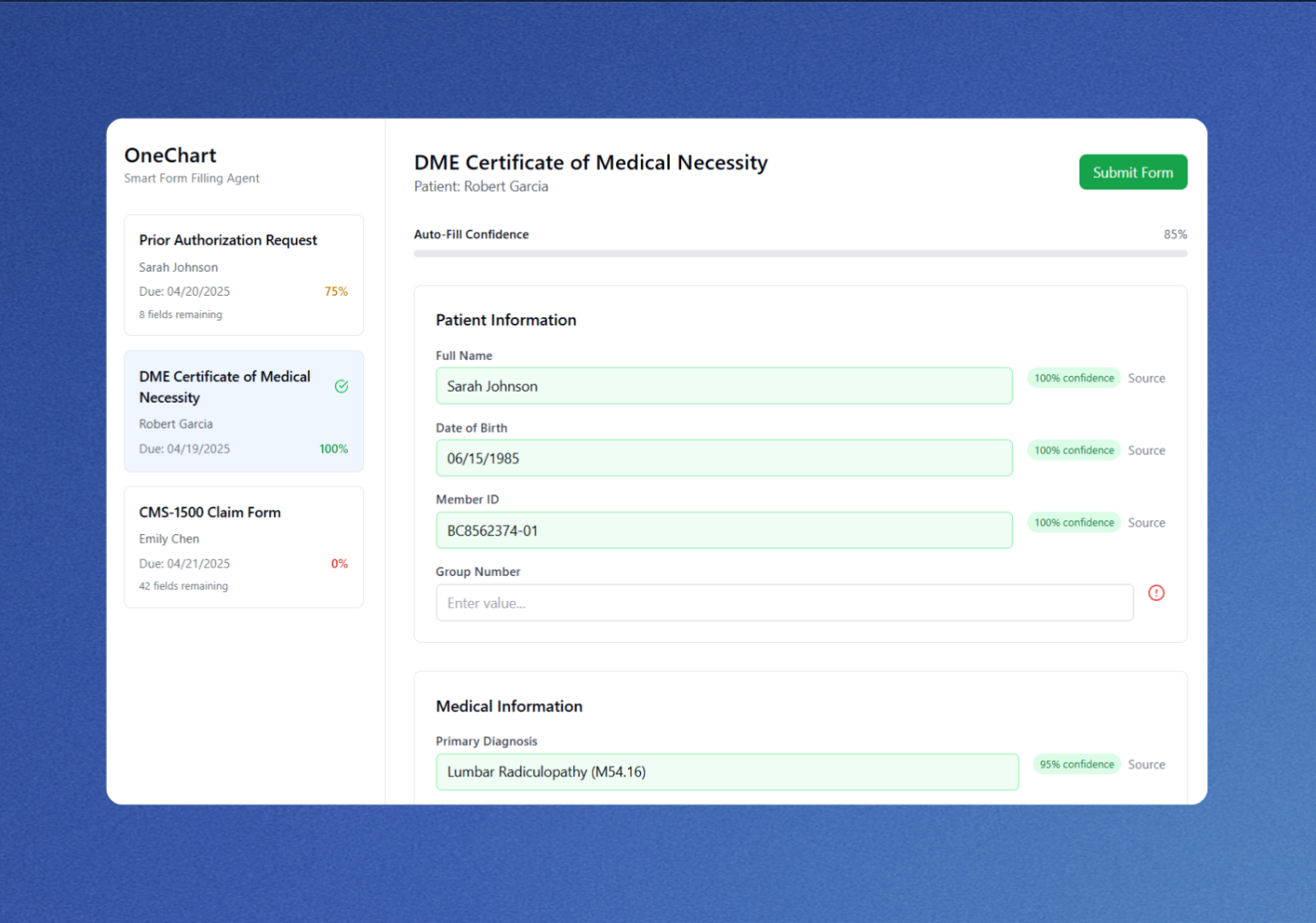The height and width of the screenshot is (923, 1316).
Task: Open the Source for Primary Diagnosis
Action: pos(1146,764)
